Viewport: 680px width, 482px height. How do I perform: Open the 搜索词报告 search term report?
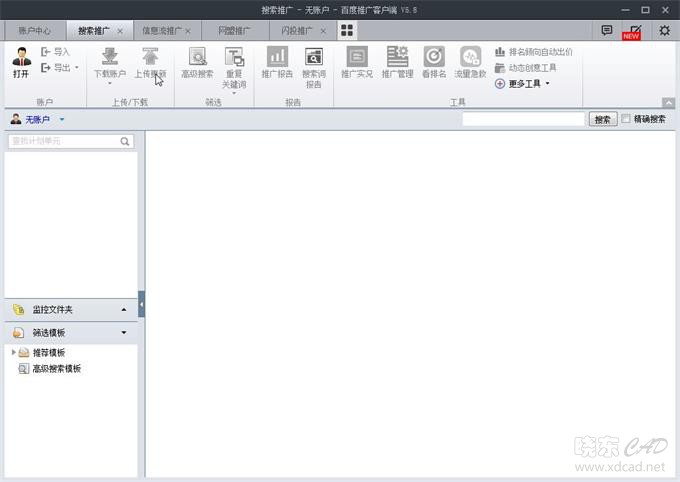click(x=314, y=68)
